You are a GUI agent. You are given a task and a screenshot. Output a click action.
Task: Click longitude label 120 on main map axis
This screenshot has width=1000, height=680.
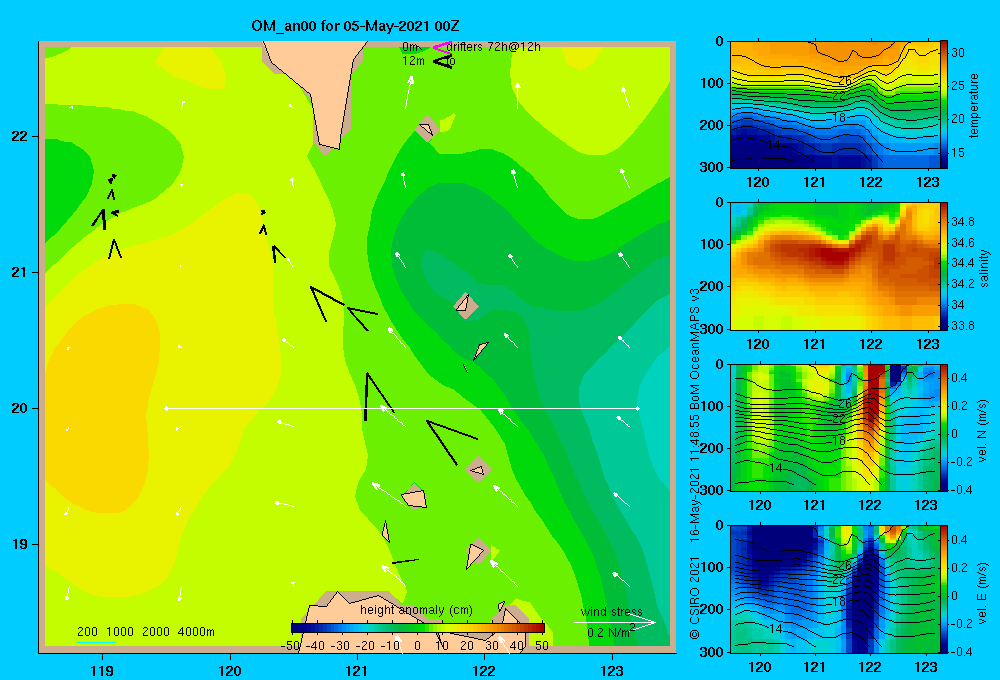[x=230, y=671]
